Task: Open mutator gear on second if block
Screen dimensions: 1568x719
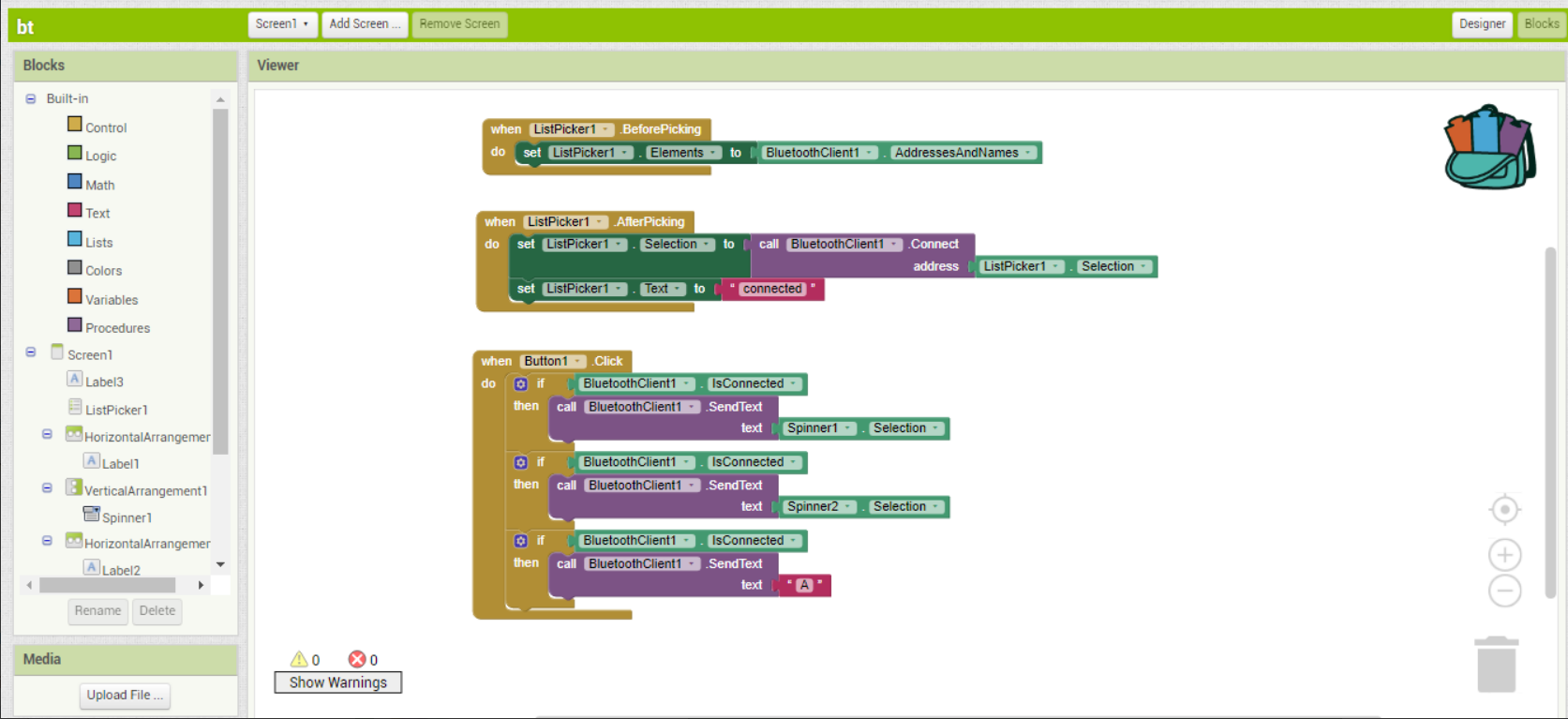Action: (x=521, y=462)
